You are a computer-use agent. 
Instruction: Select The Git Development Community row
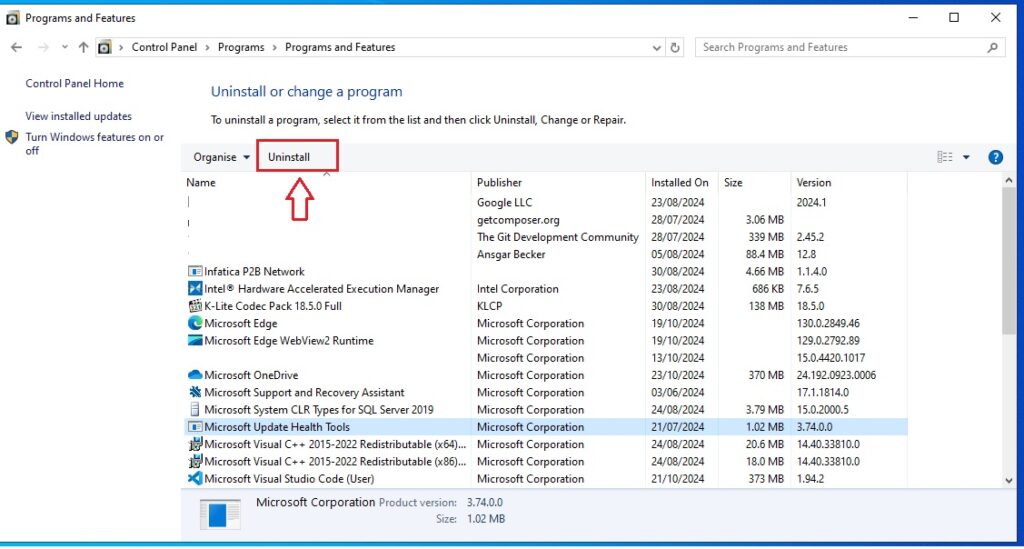click(546, 237)
